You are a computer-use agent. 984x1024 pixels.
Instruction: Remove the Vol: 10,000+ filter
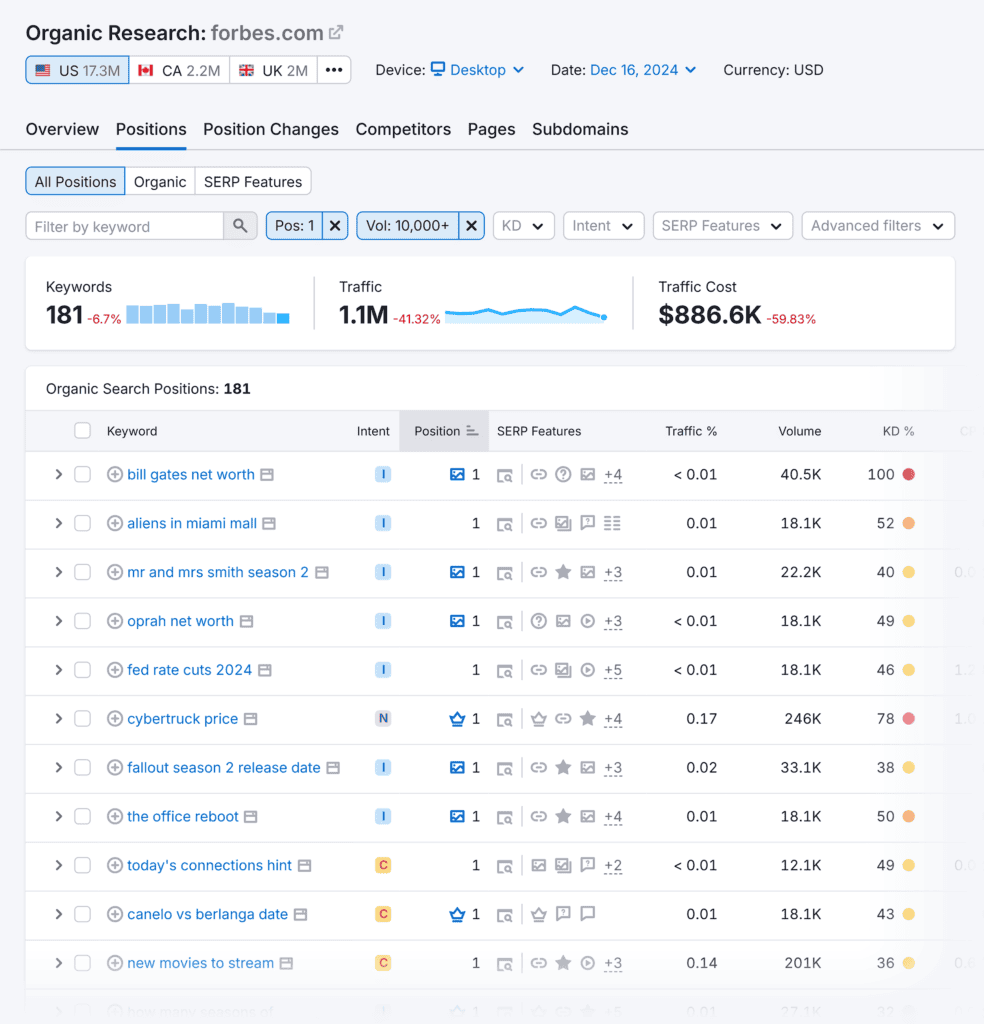(x=471, y=226)
